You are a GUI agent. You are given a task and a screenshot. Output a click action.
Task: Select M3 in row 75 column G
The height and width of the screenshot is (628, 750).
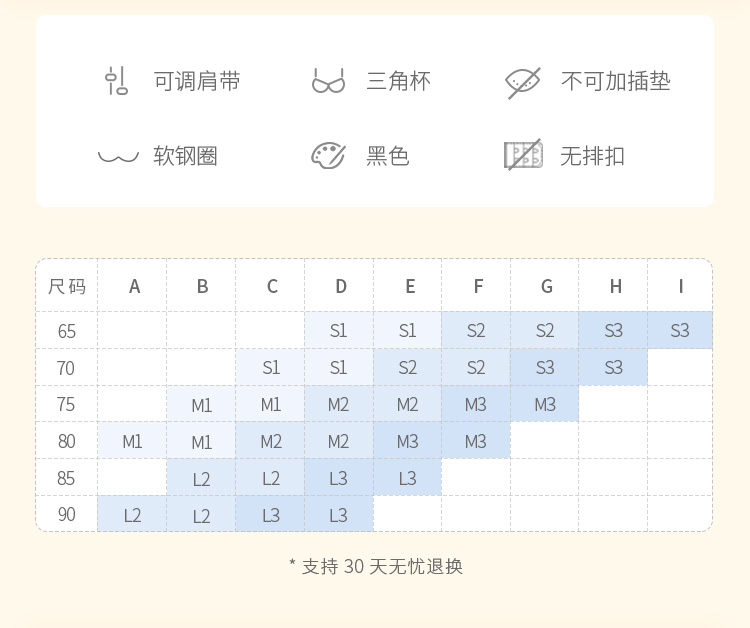click(x=545, y=405)
